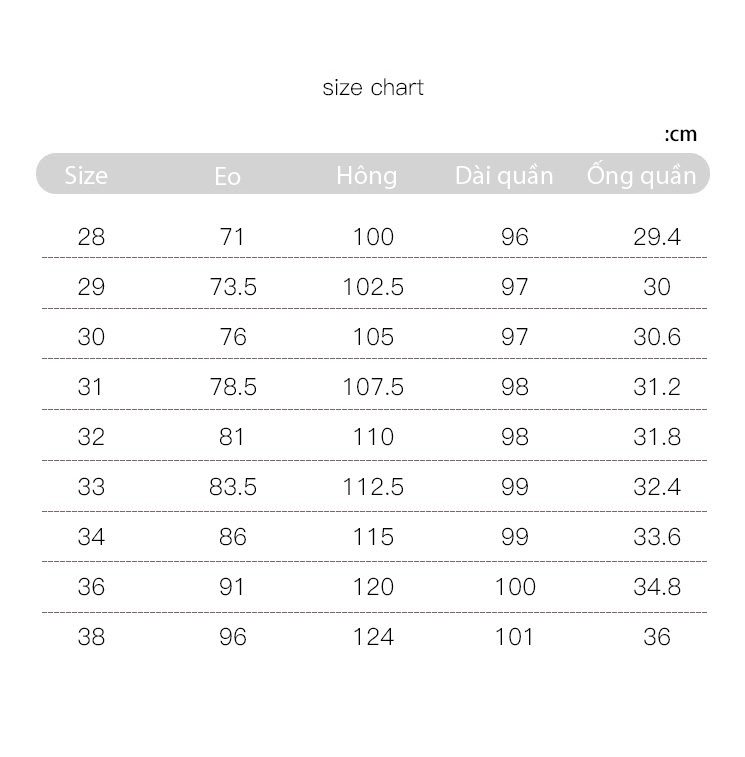Viewport: 745px width, 757px height.
Task: Click hip value 124
Action: click(373, 637)
